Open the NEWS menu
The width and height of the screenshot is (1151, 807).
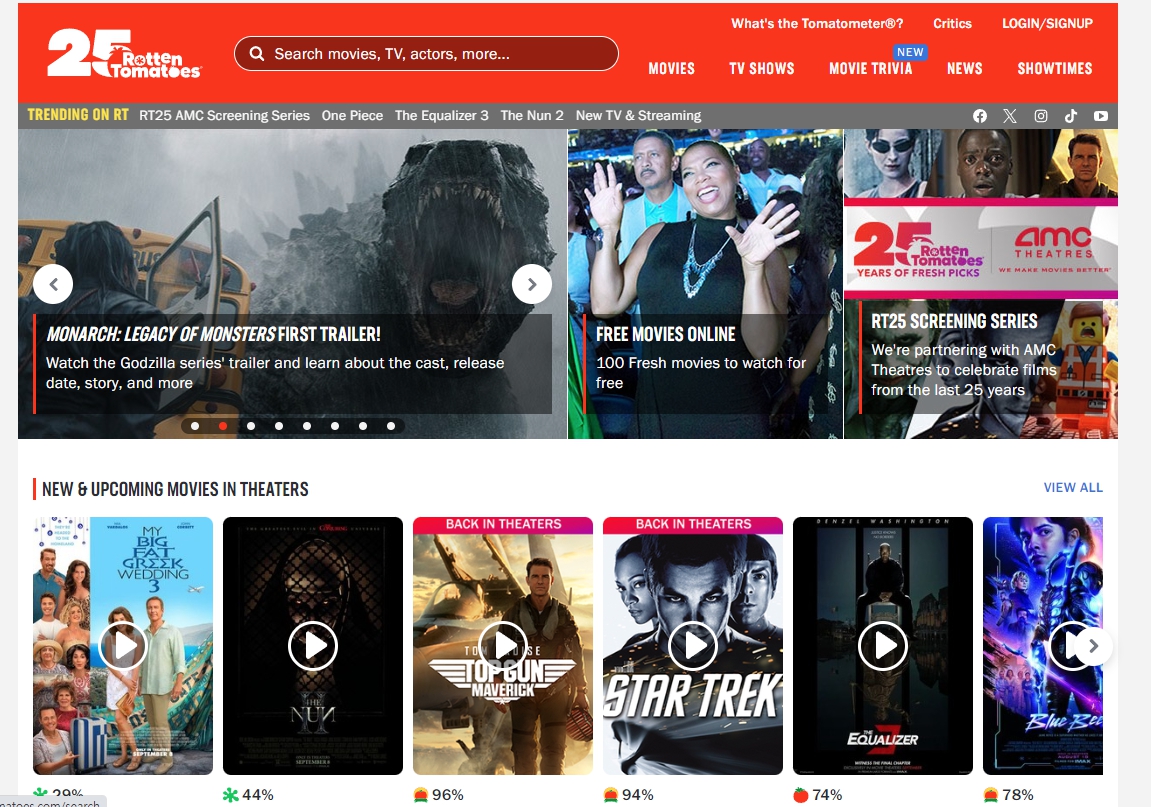[x=965, y=68]
